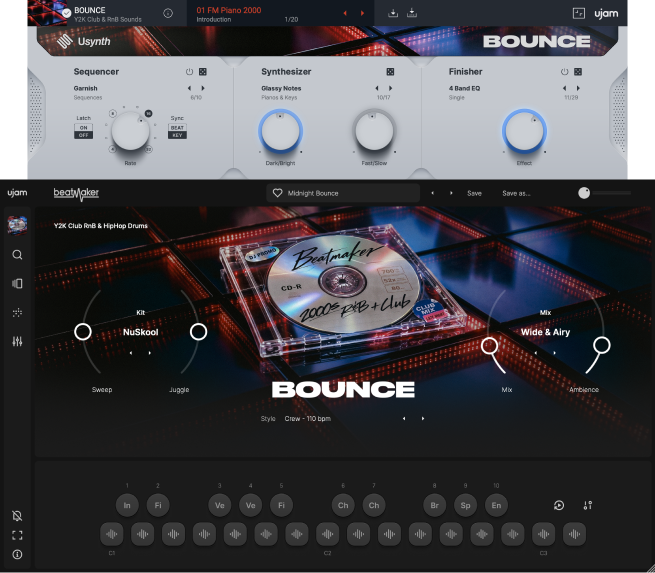Go to next Usynth preset with red arrow
The height and width of the screenshot is (573, 655).
pyautogui.click(x=362, y=13)
